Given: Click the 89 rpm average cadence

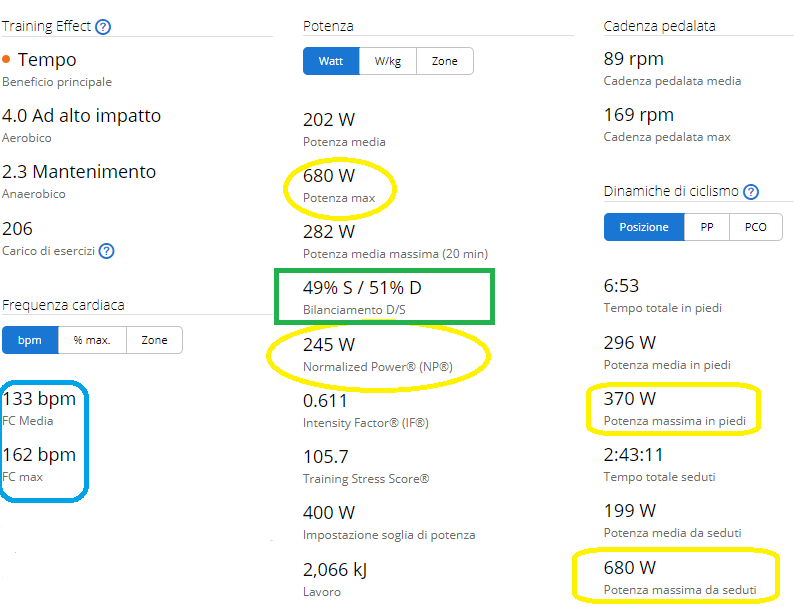Looking at the screenshot, I should [x=633, y=59].
